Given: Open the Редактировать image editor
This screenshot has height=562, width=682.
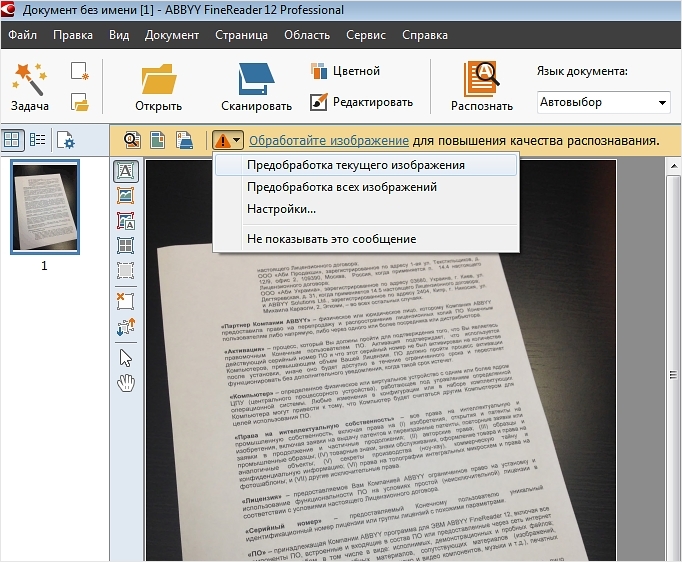Looking at the screenshot, I should 361,102.
